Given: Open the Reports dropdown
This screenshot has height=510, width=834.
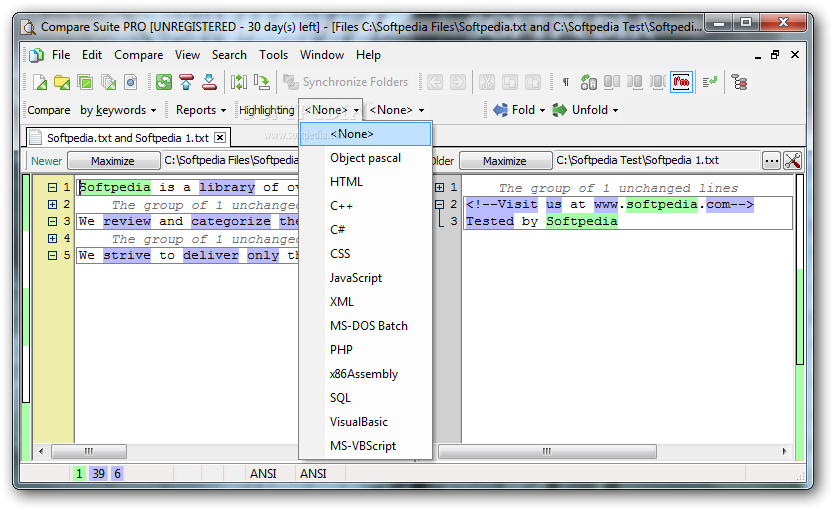Looking at the screenshot, I should point(201,110).
